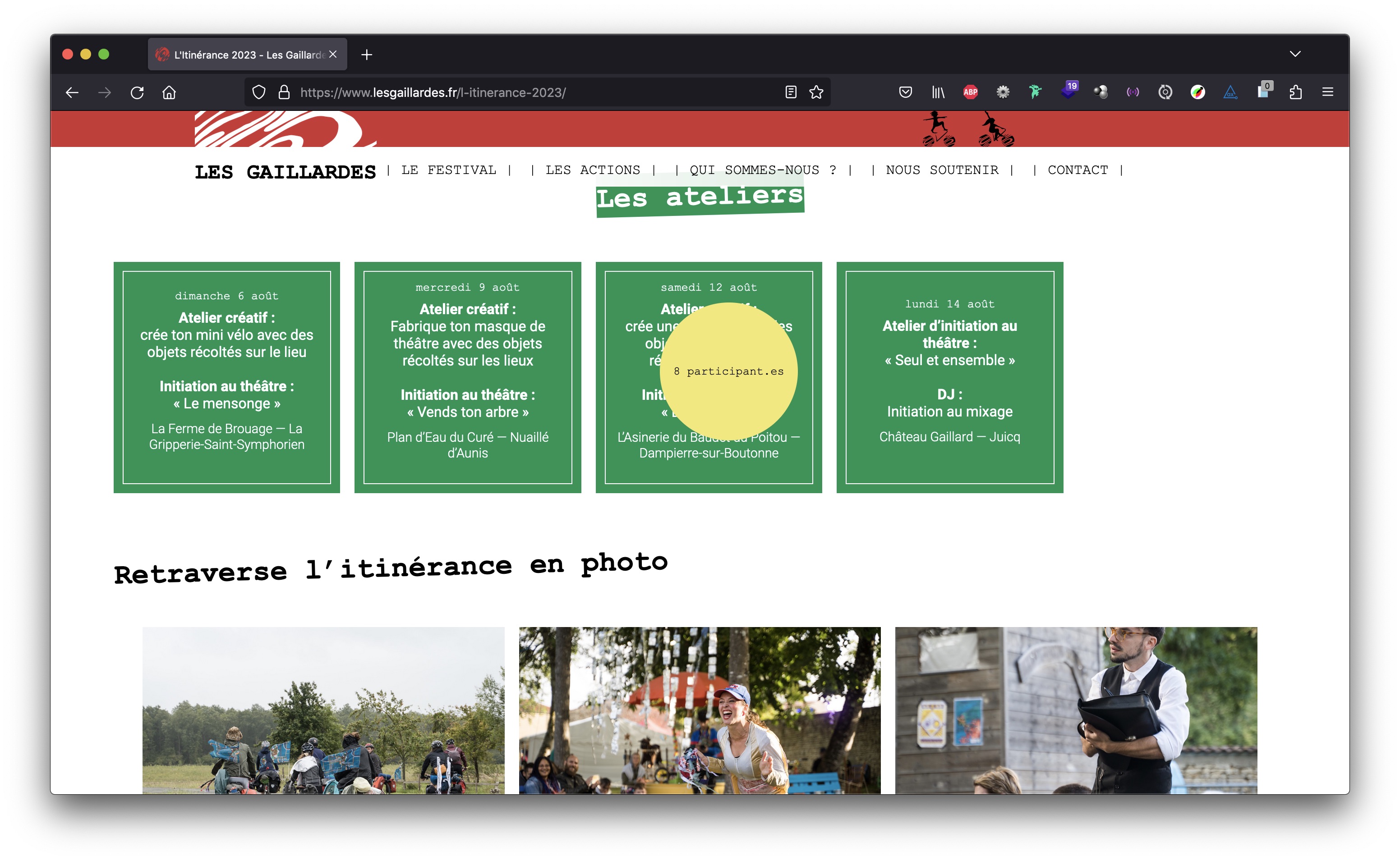Screen dimensions: 1400x861
Task: Click « Vends ton arbre » workshop title
Action: coord(468,412)
